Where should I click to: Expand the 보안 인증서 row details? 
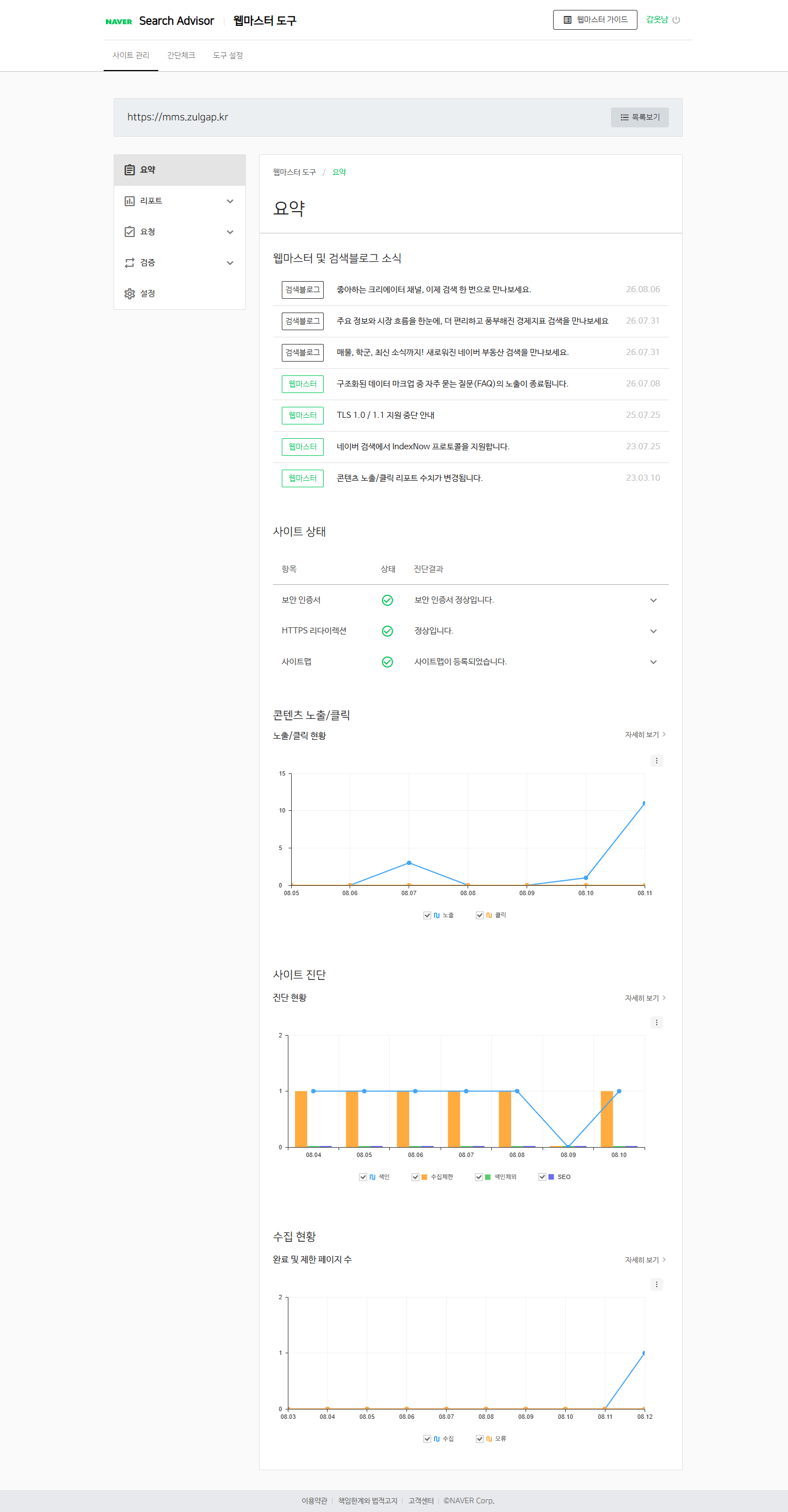pyautogui.click(x=653, y=600)
